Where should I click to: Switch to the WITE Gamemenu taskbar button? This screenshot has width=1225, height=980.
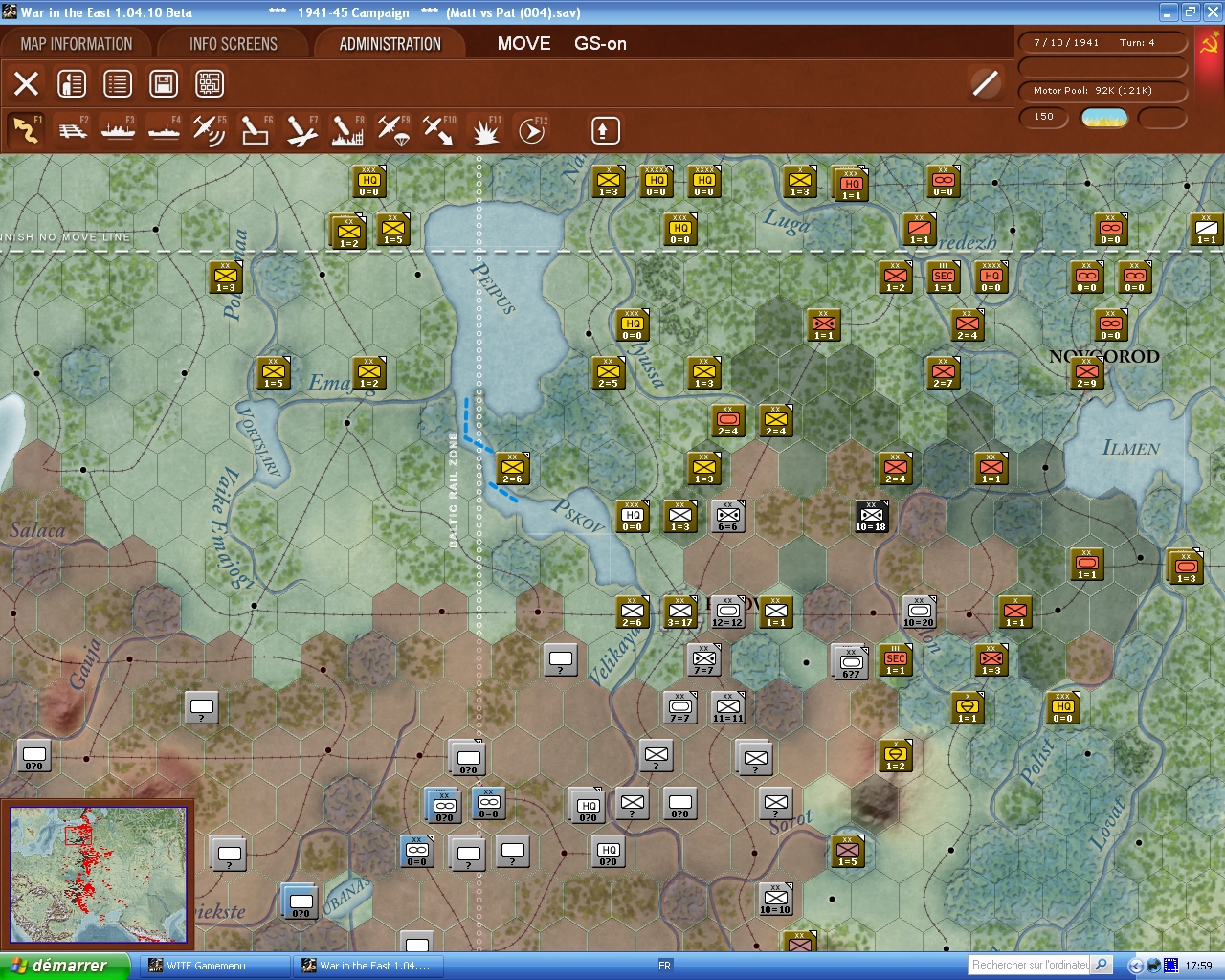[216, 966]
